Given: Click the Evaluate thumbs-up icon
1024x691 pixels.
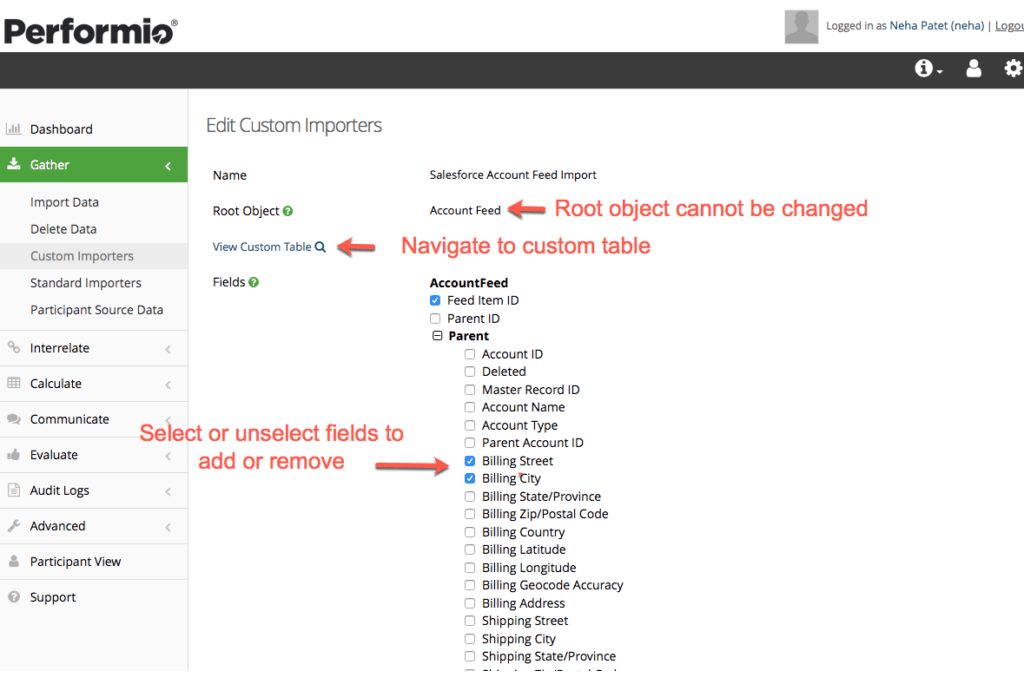Looking at the screenshot, I should (14, 454).
